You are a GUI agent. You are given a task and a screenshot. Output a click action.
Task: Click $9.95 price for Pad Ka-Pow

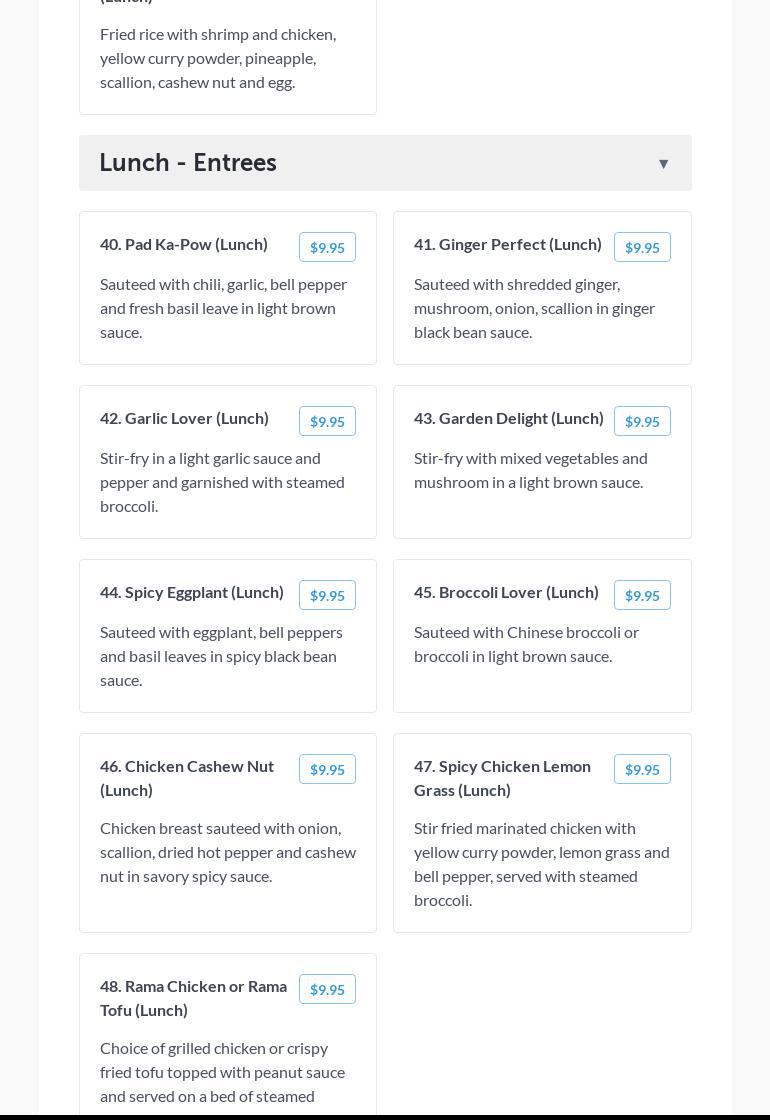pyautogui.click(x=327, y=247)
